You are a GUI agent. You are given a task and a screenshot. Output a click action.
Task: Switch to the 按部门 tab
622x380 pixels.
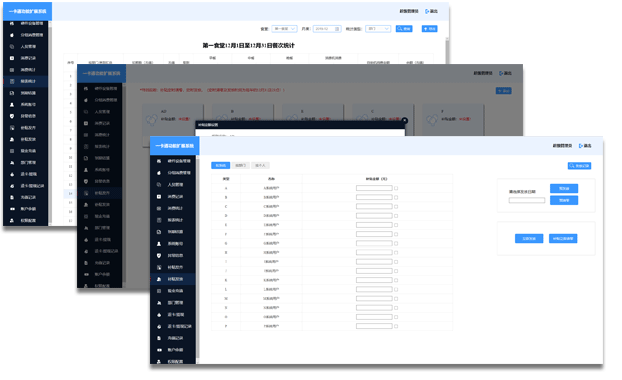[x=240, y=165]
